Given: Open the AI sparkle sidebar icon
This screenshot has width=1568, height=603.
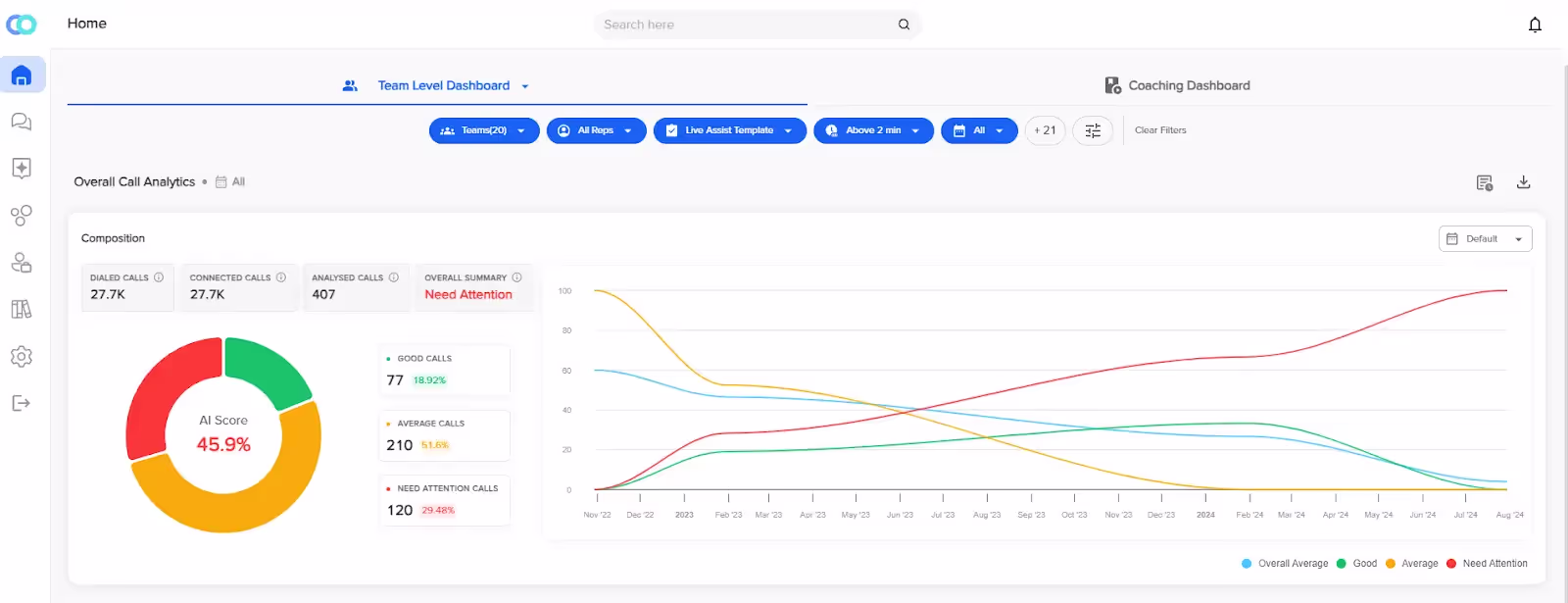Looking at the screenshot, I should pos(22,168).
